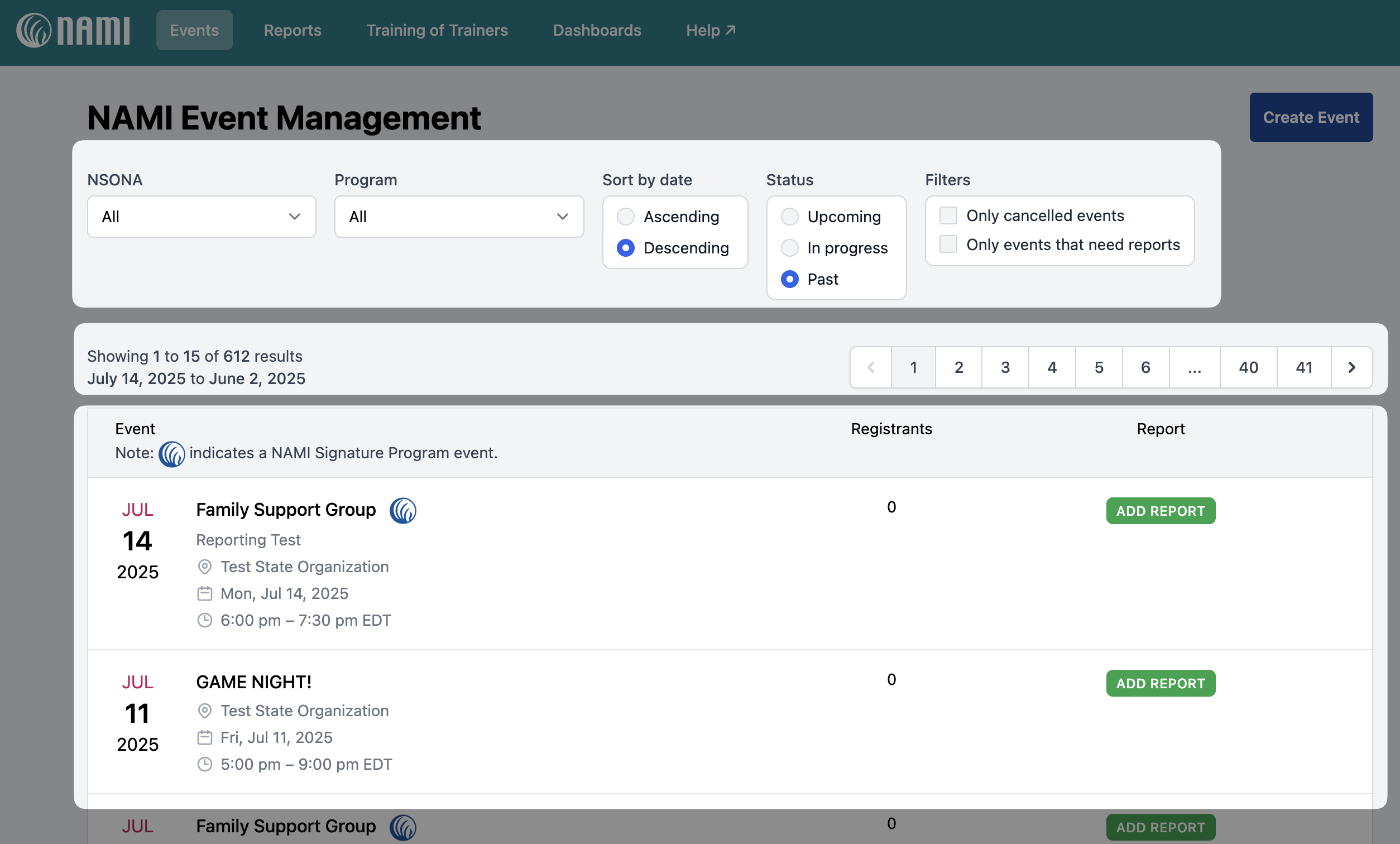The image size is (1400, 844).
Task: Click location pin icon for GAME NIGHT! event
Action: pos(204,711)
